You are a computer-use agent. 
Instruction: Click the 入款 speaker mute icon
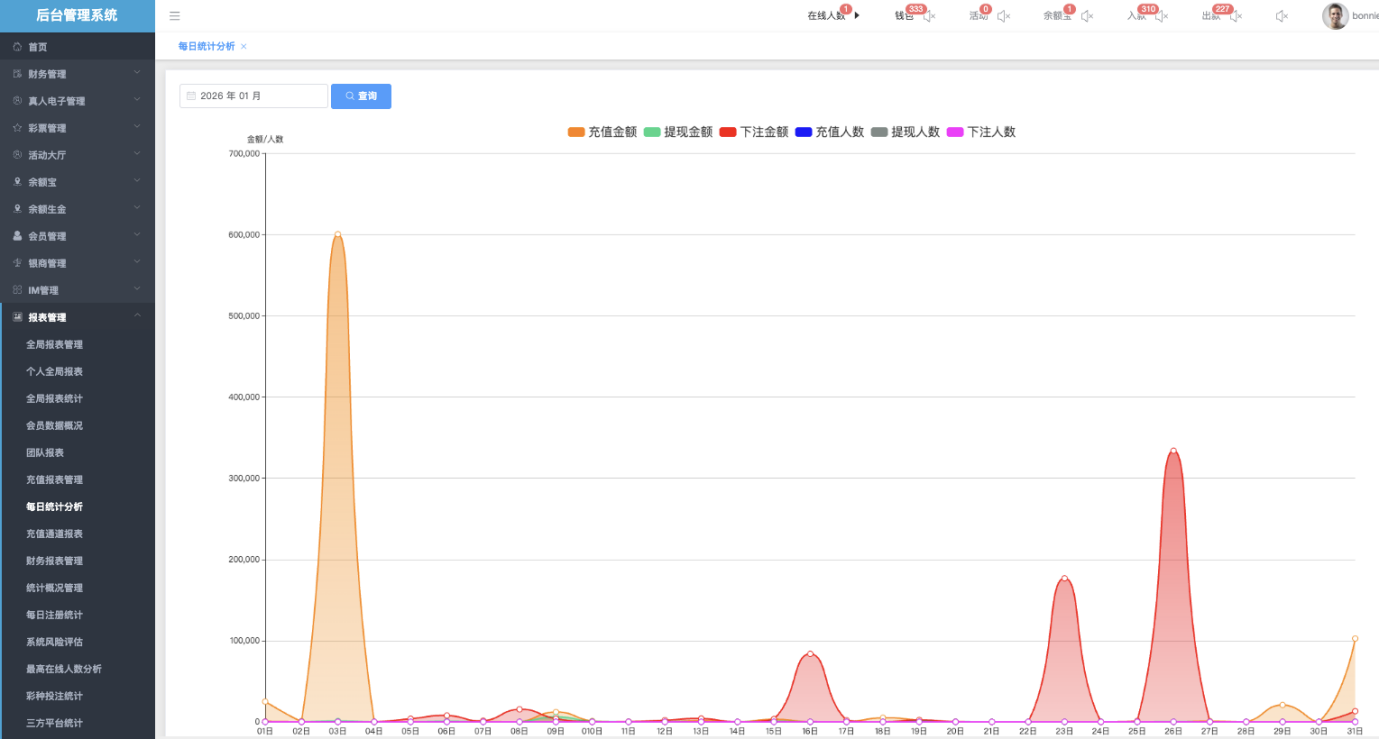coord(1161,16)
